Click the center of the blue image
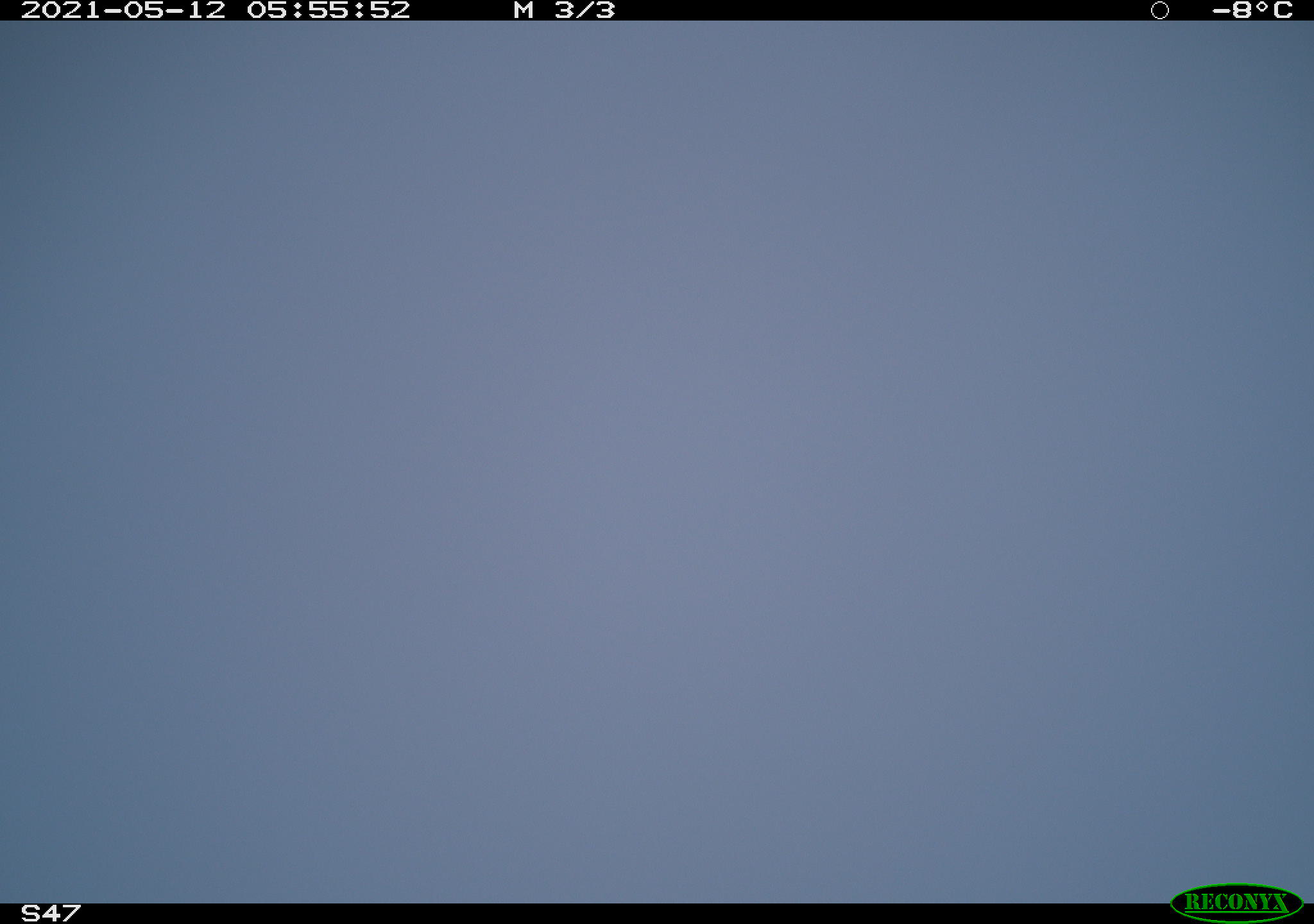 point(657,462)
